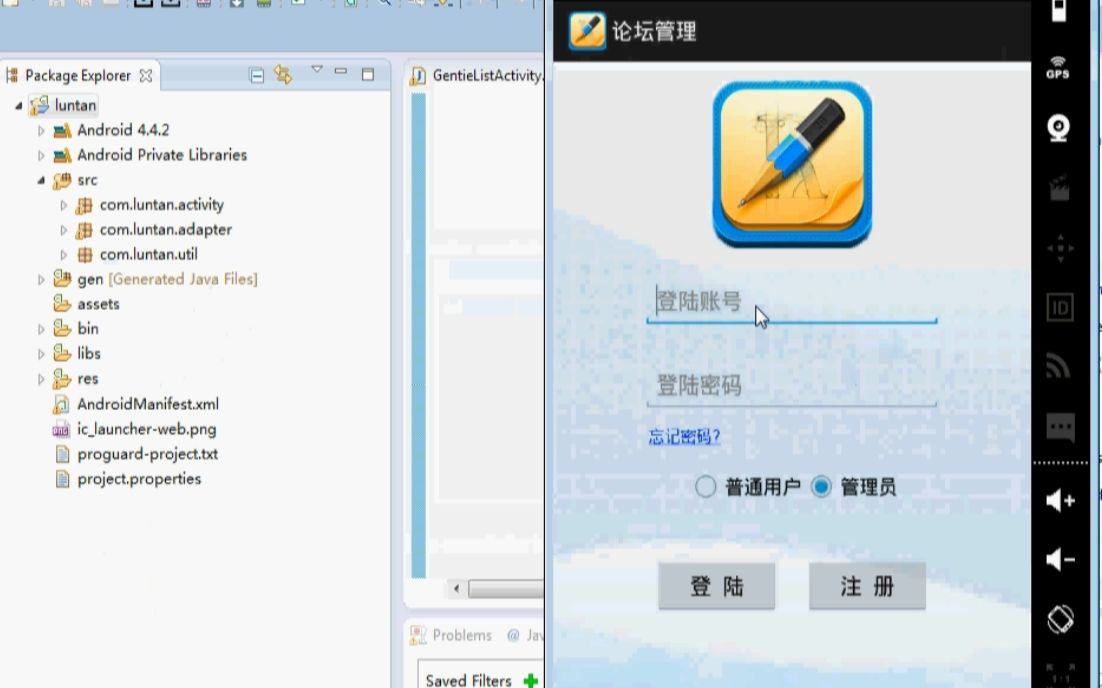Click the remote control arrows icon in emulator sidebar
The image size is (1102, 688).
(1060, 249)
